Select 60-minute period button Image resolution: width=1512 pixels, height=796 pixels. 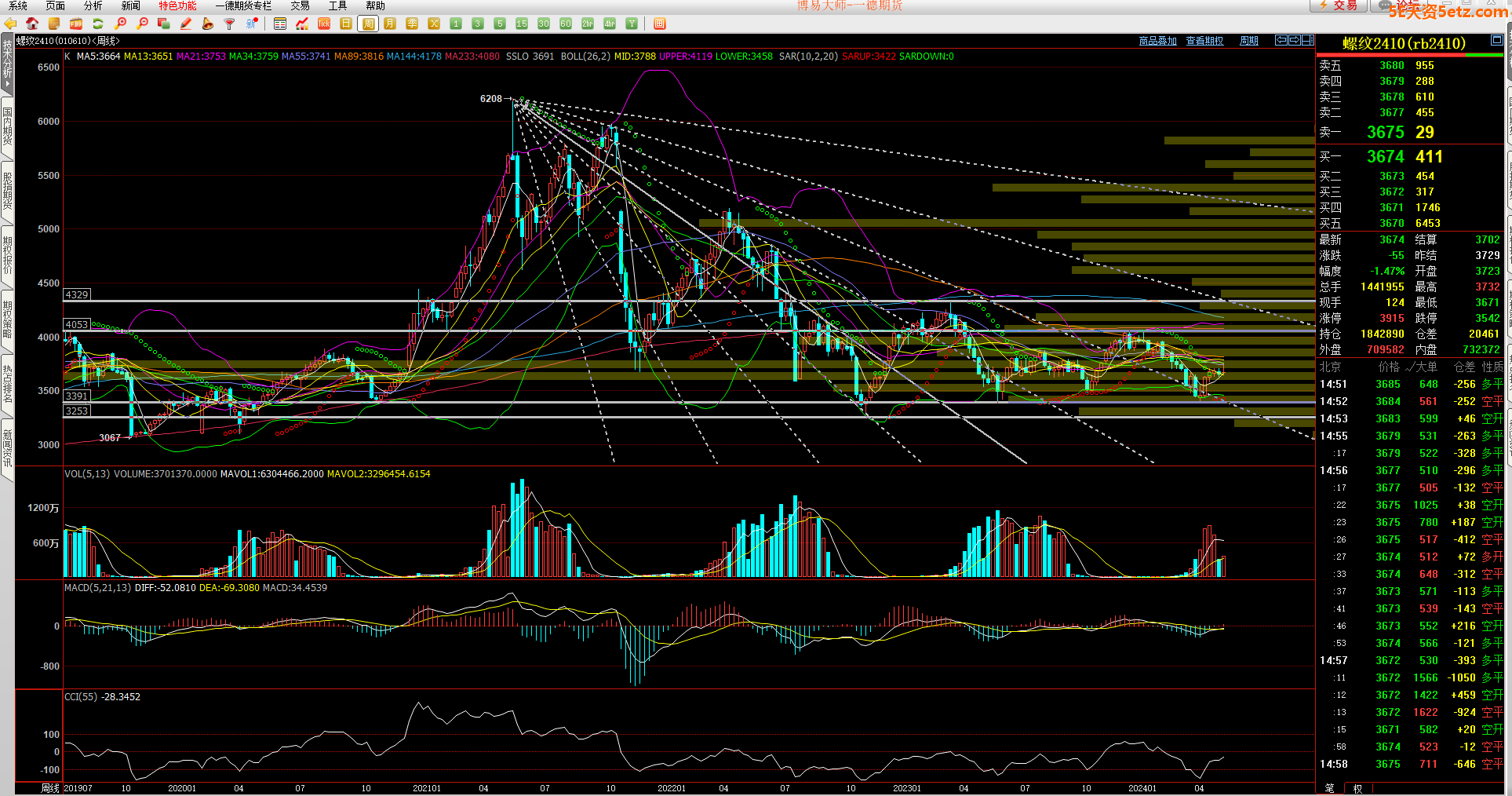566,24
